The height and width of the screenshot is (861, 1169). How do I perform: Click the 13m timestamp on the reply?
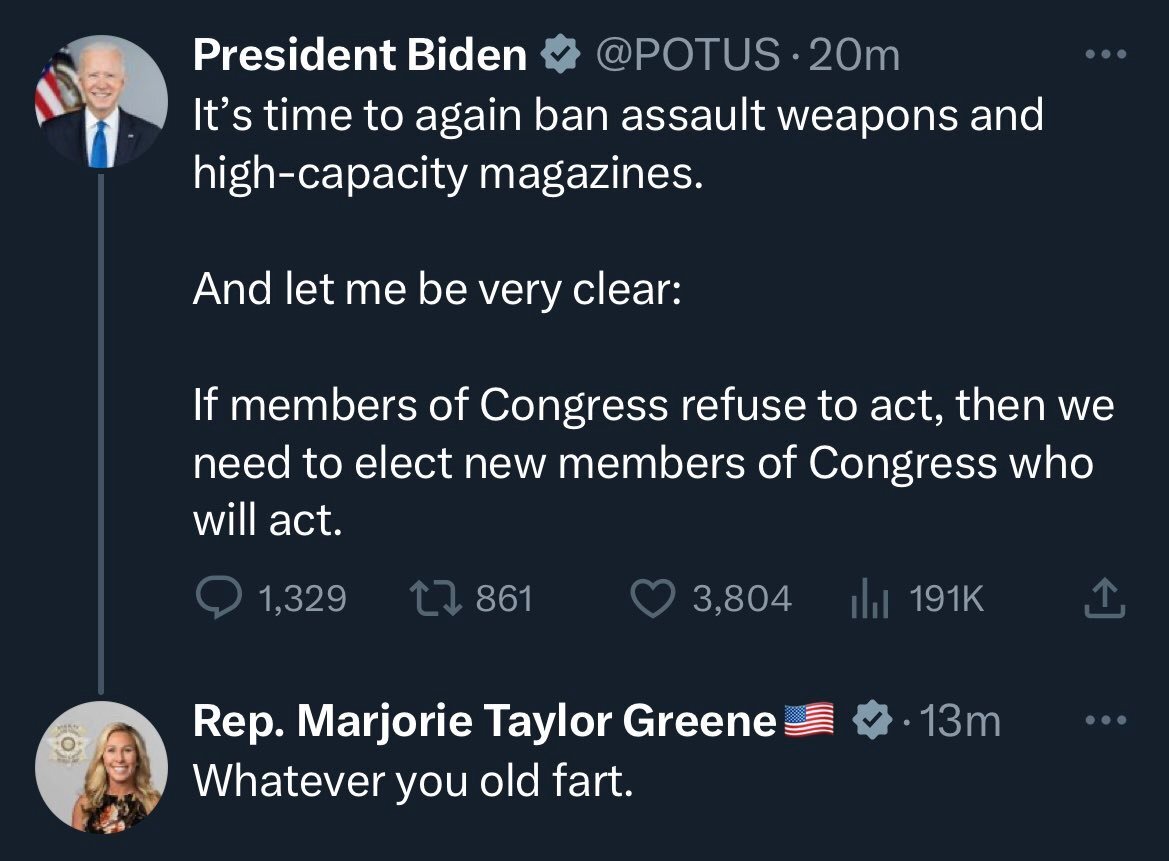(960, 719)
